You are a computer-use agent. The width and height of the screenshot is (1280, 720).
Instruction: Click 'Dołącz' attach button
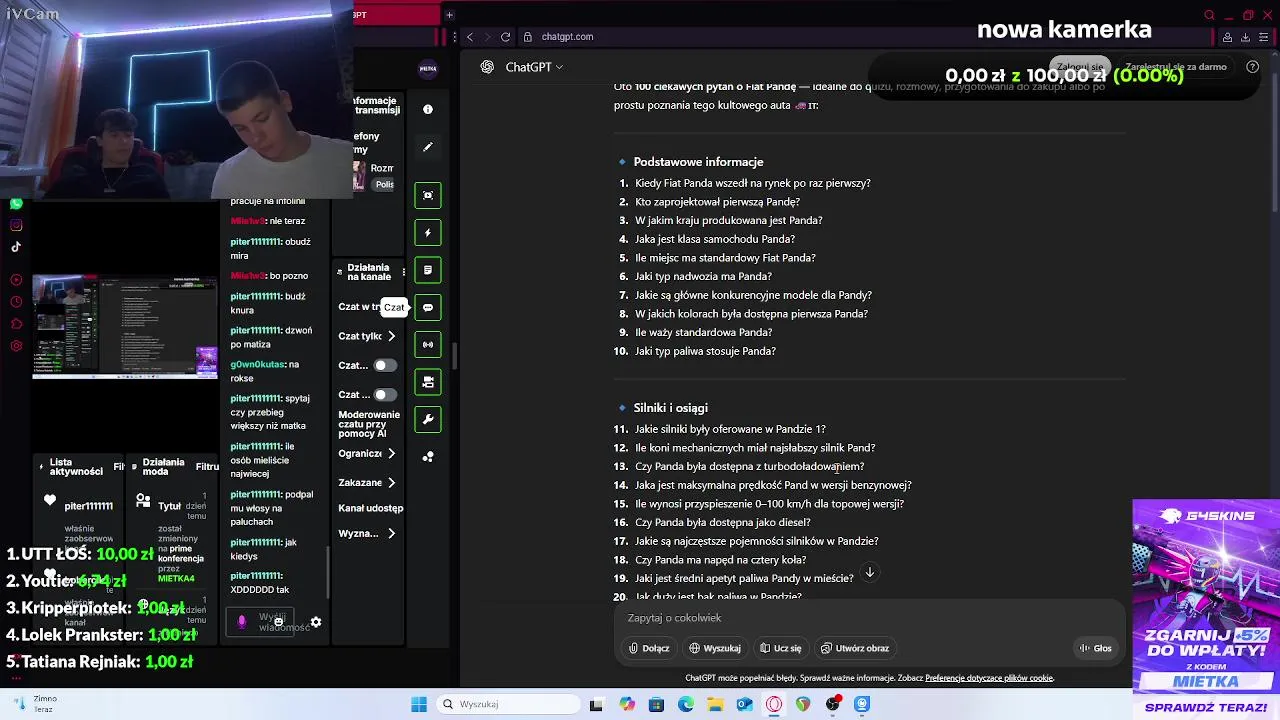pos(649,648)
